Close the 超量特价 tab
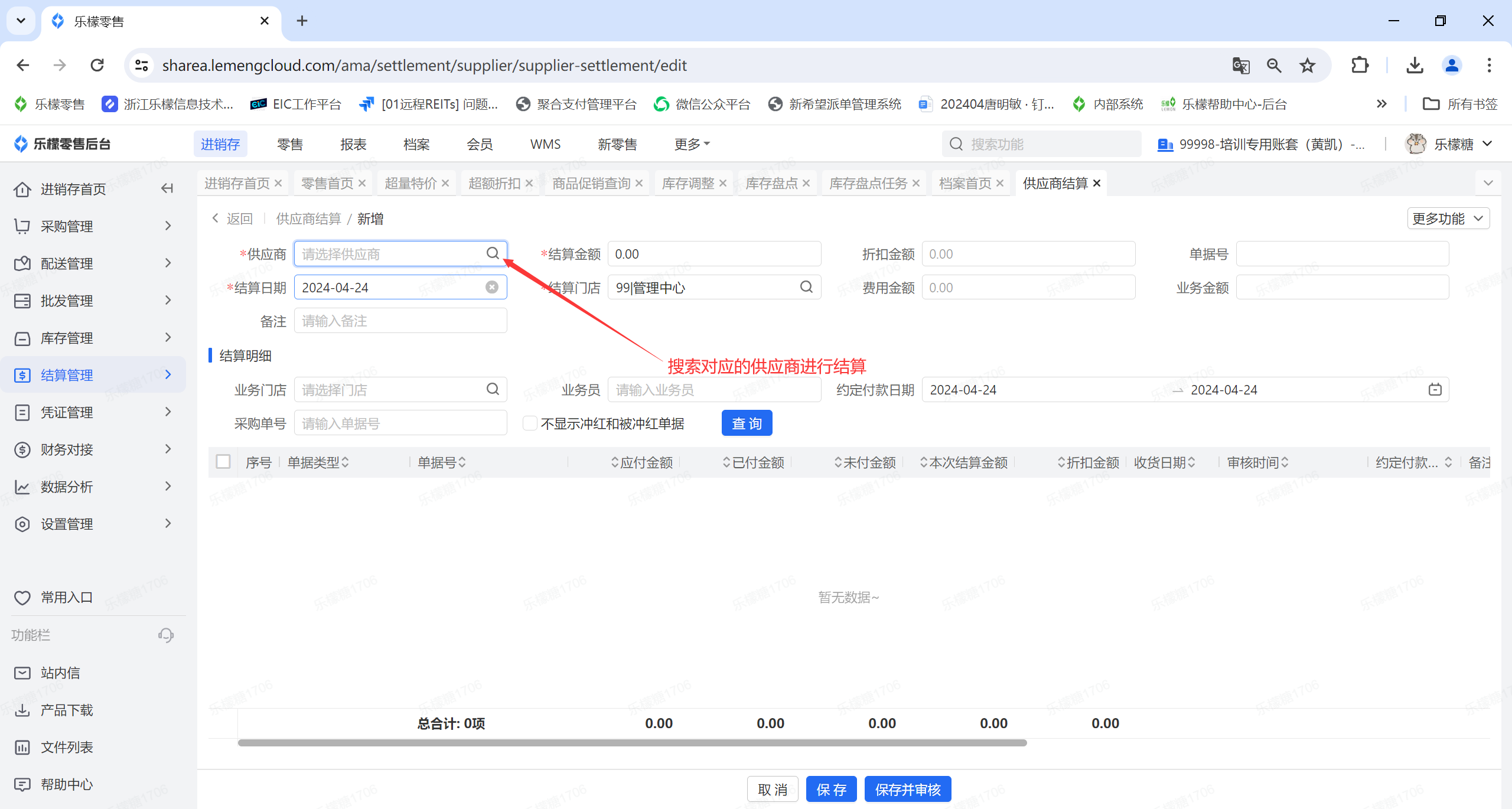This screenshot has width=1512, height=809. (445, 183)
